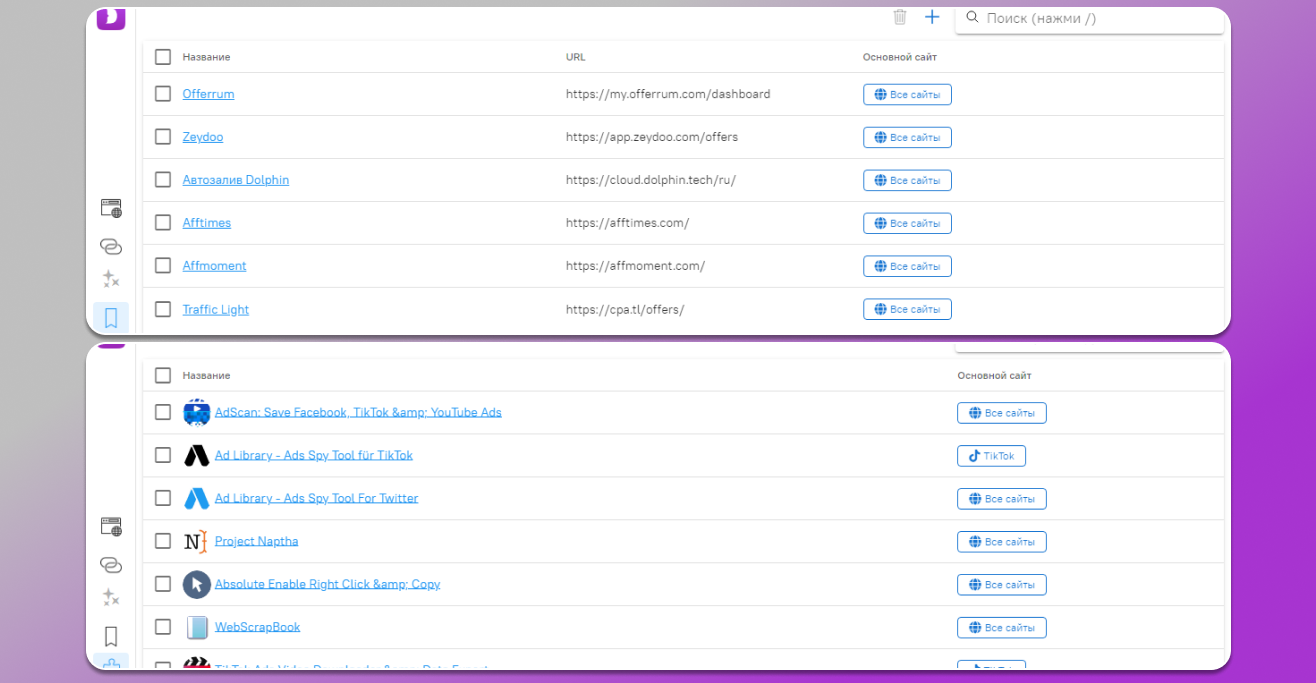Click the Ad Library for Twitter icon
Image resolution: width=1316 pixels, height=683 pixels.
click(x=197, y=498)
